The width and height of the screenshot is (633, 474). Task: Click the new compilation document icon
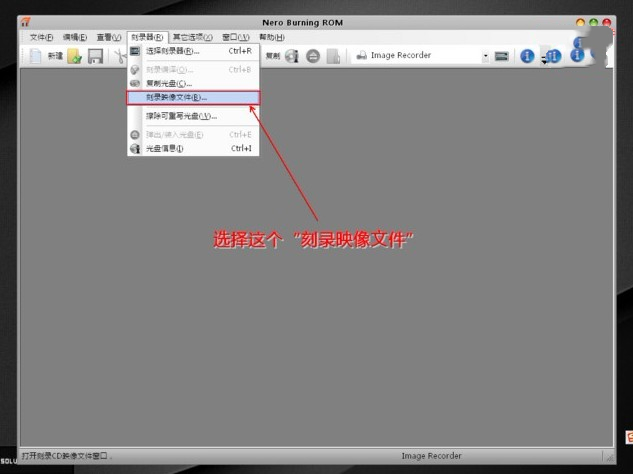[x=35, y=56]
